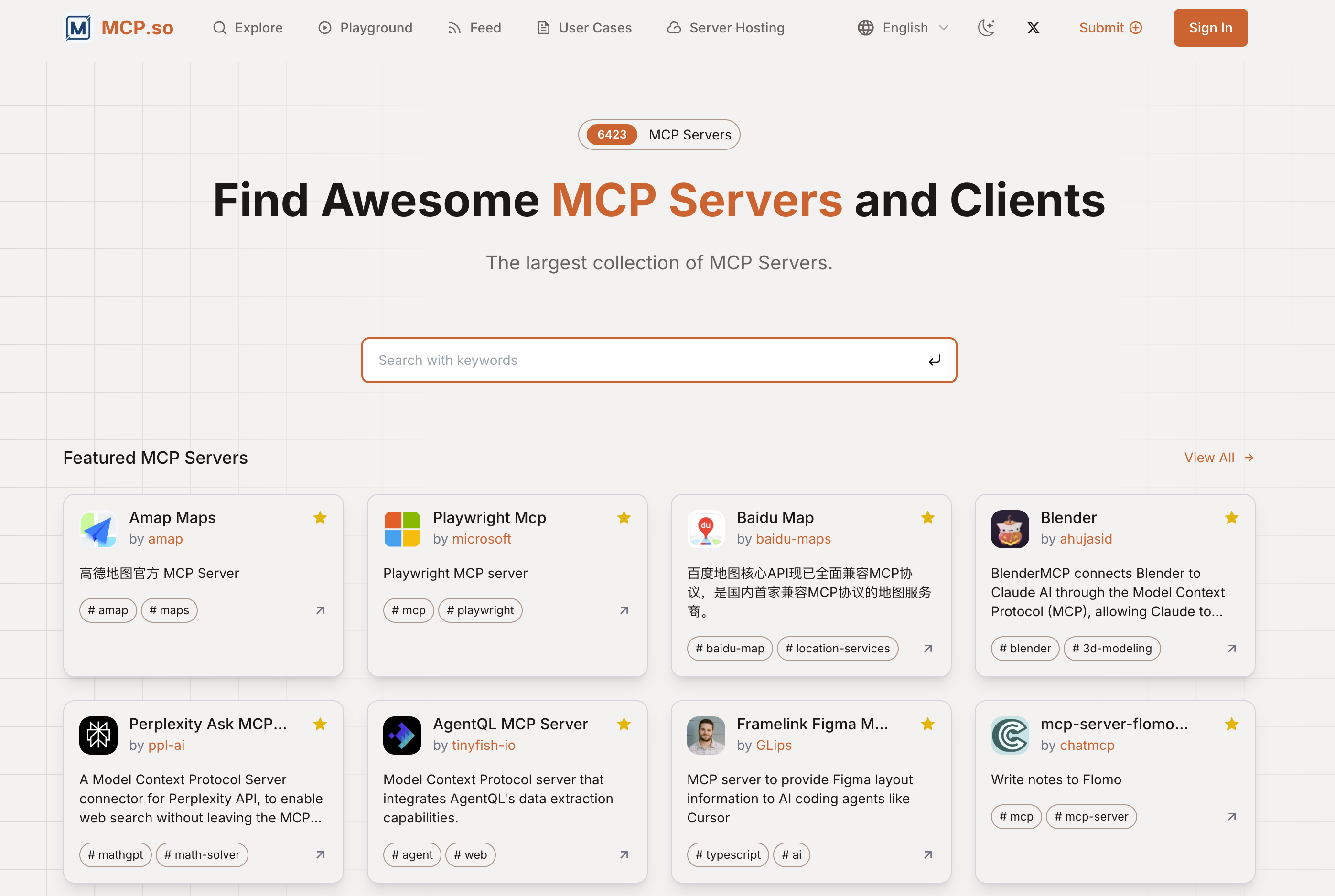Click the star on Amap Maps card
Image resolution: width=1335 pixels, height=896 pixels.
(x=320, y=518)
